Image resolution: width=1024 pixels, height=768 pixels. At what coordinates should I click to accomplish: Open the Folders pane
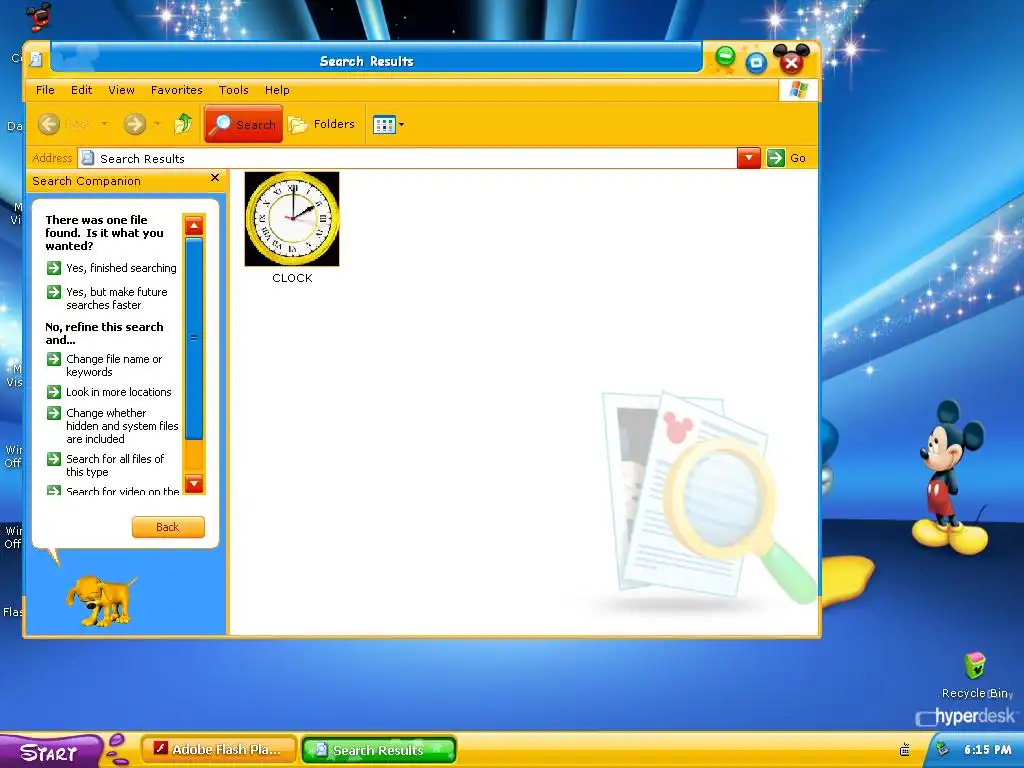click(x=321, y=123)
